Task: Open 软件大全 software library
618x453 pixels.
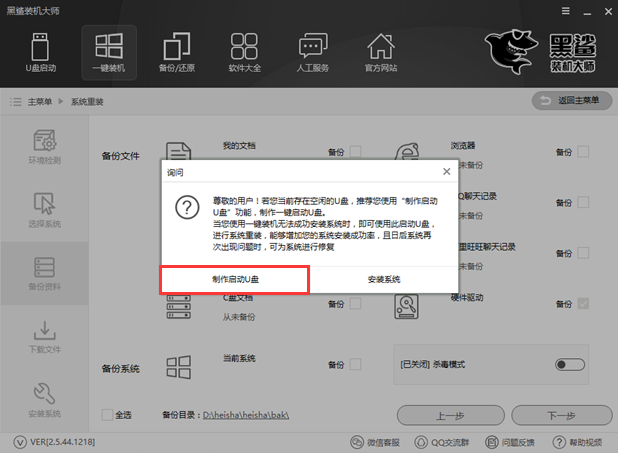Action: pyautogui.click(x=244, y=52)
